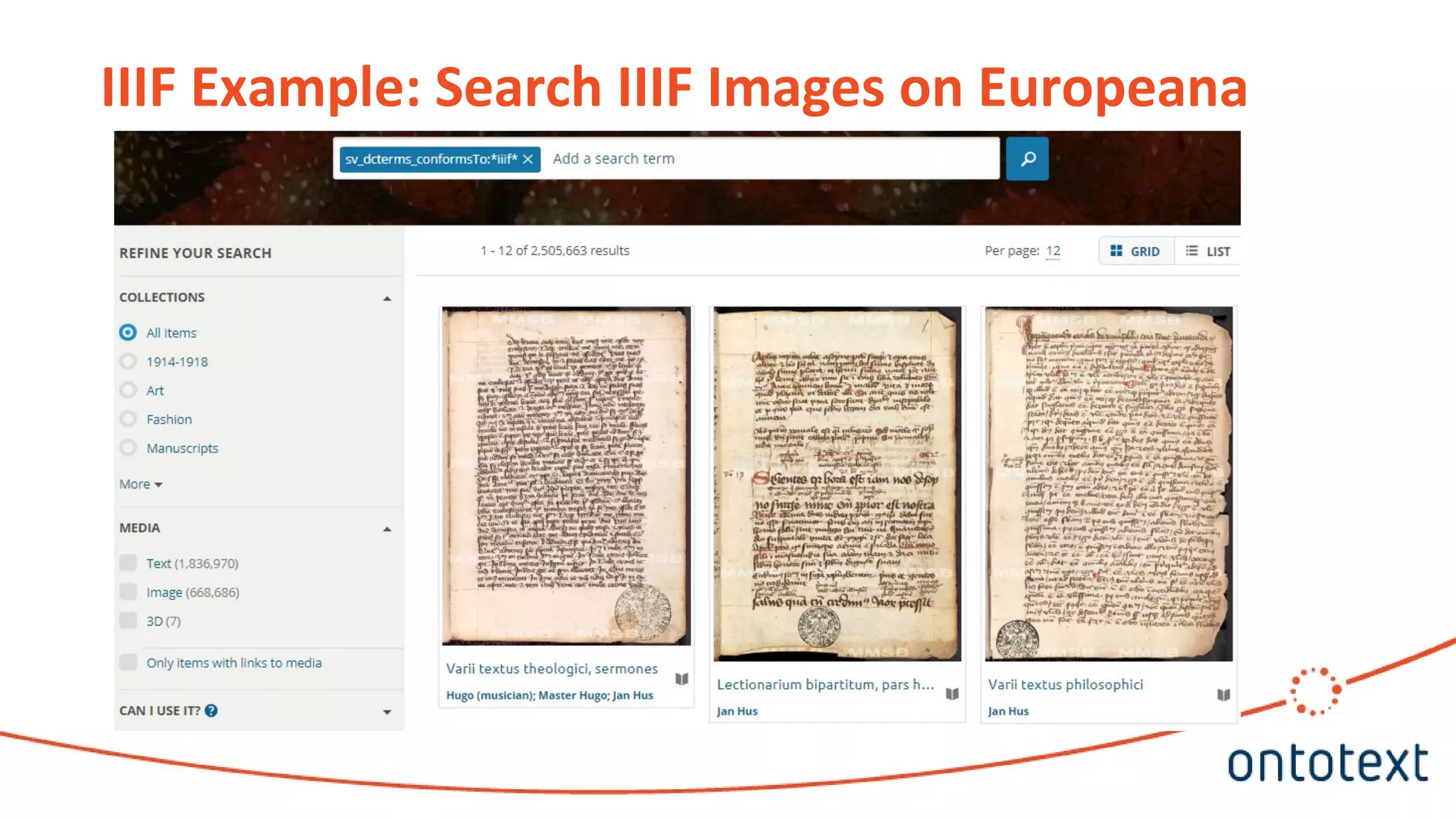This screenshot has width=1456, height=819.
Task: Switch to Grid view
Action: 1135,251
